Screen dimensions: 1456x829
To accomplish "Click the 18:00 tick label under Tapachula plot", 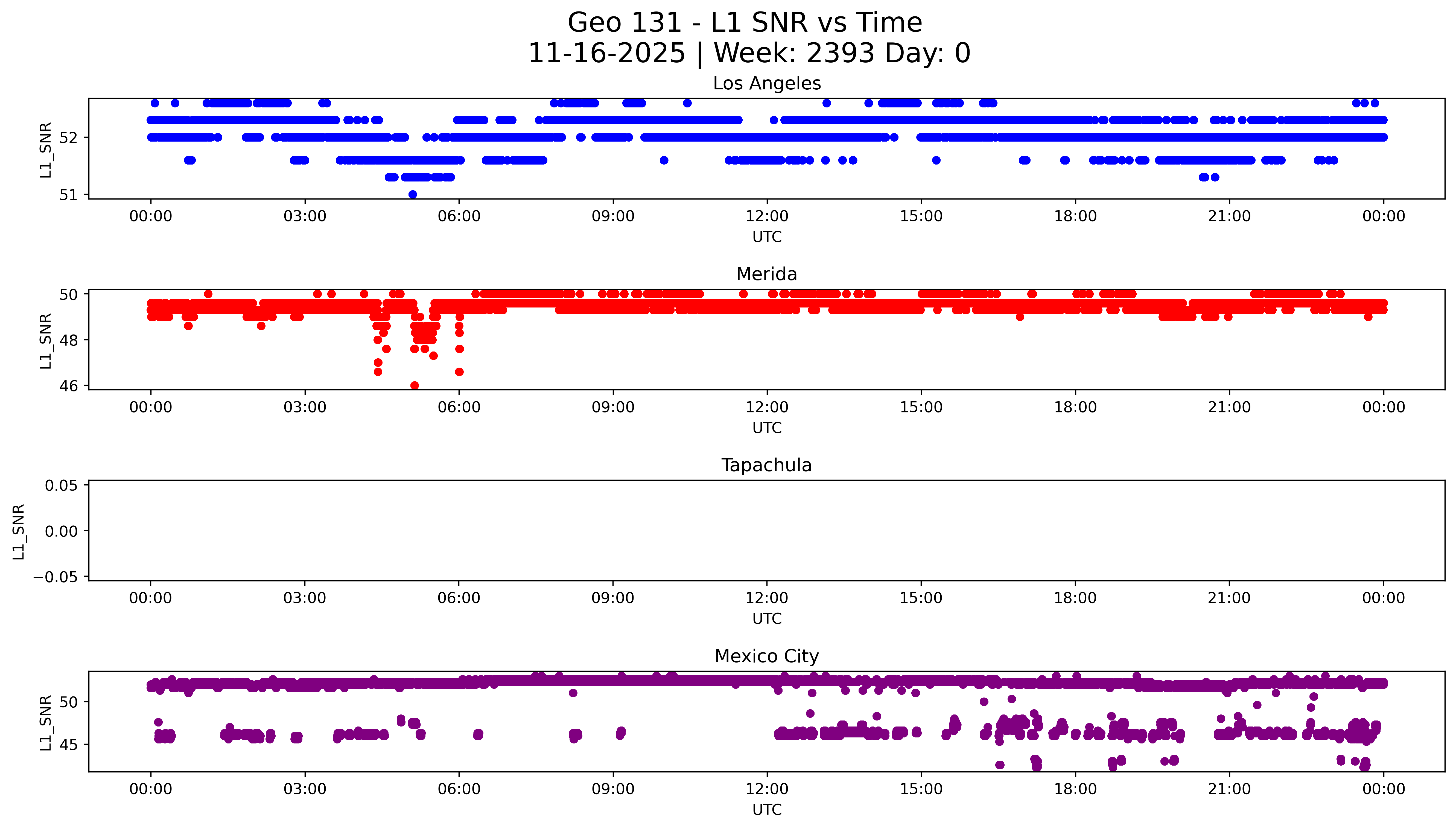I will click(x=1075, y=598).
